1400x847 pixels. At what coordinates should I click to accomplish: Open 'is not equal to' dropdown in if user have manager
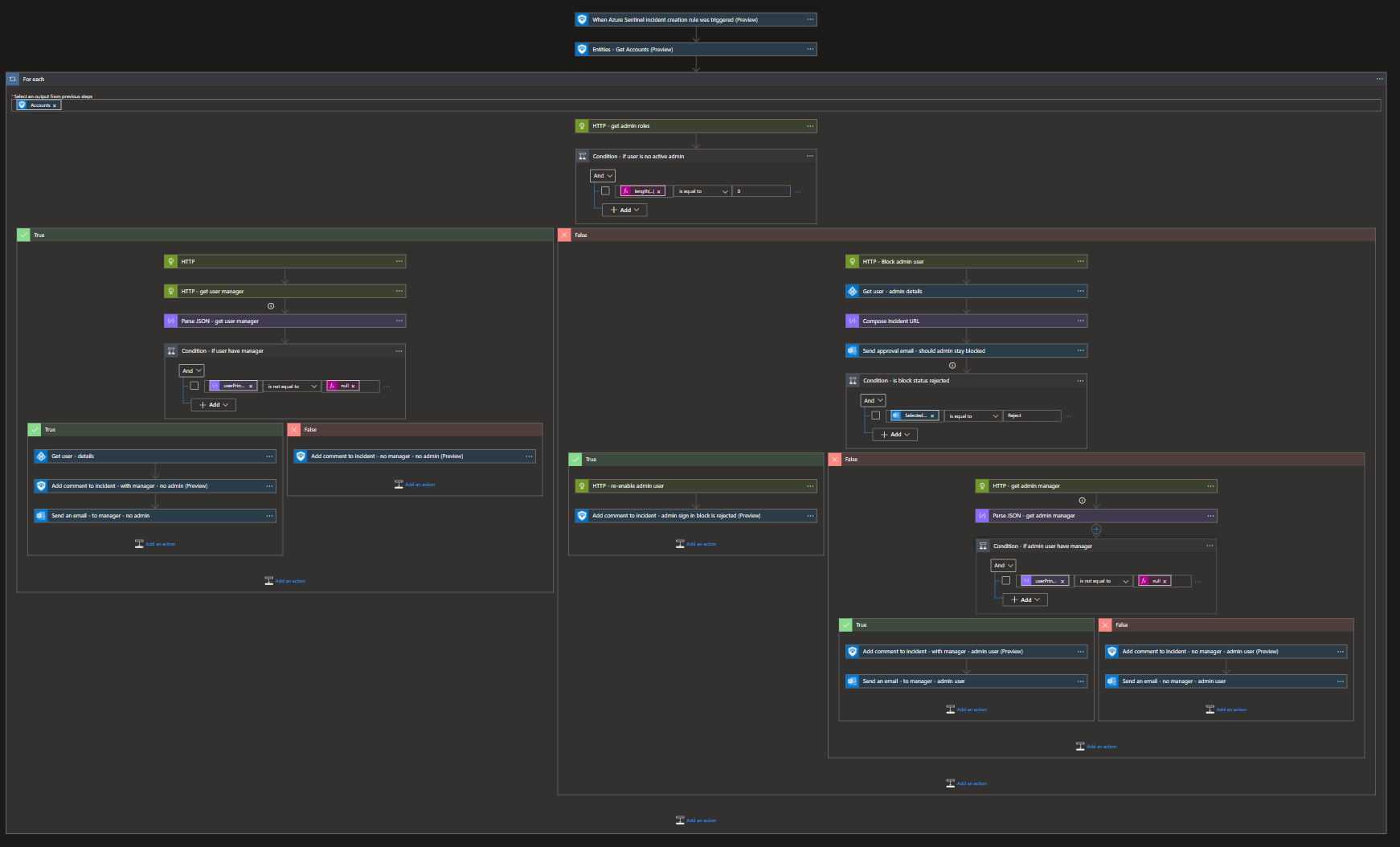291,387
